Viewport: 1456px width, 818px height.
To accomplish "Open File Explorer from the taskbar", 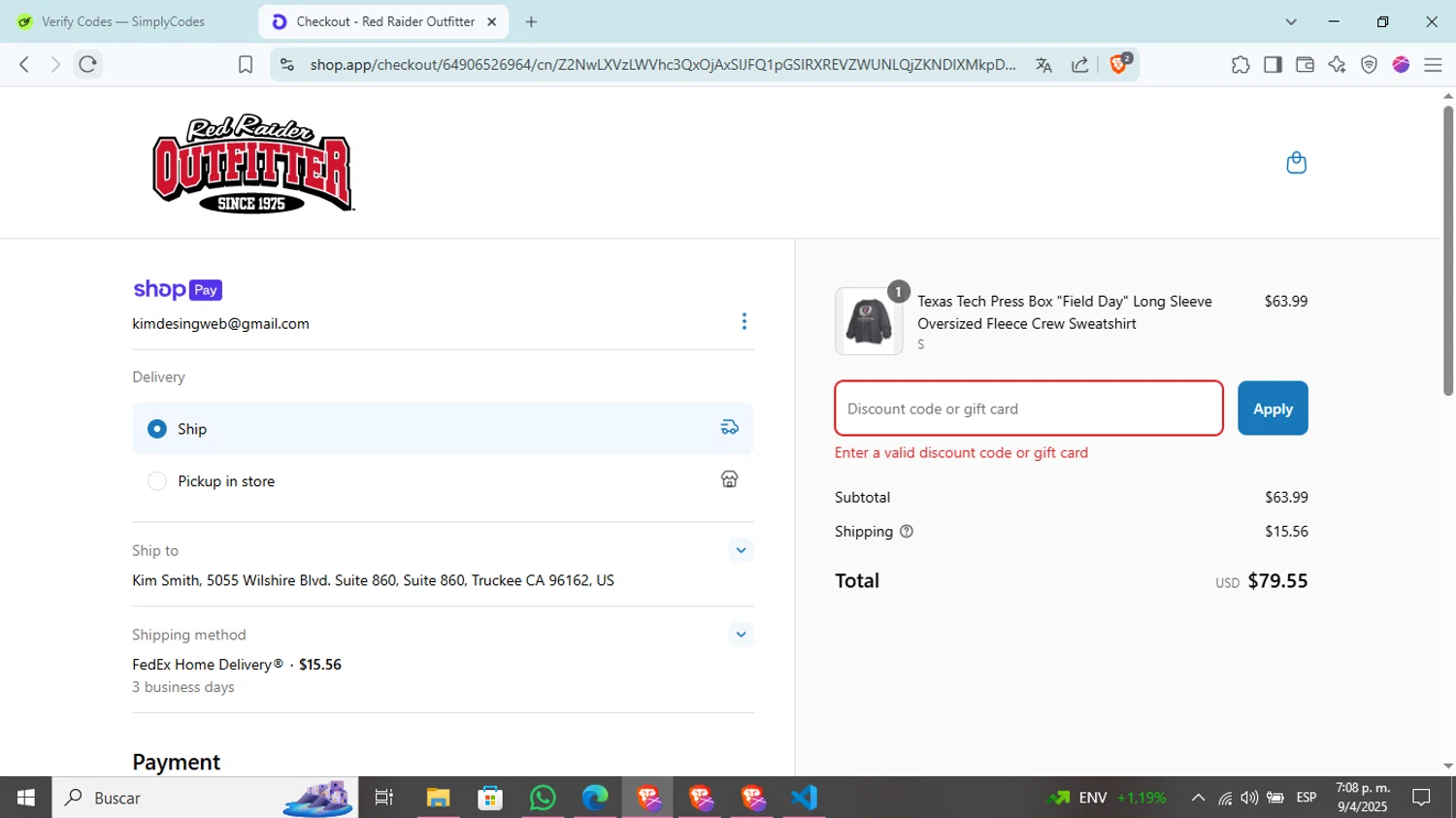I will 438,798.
